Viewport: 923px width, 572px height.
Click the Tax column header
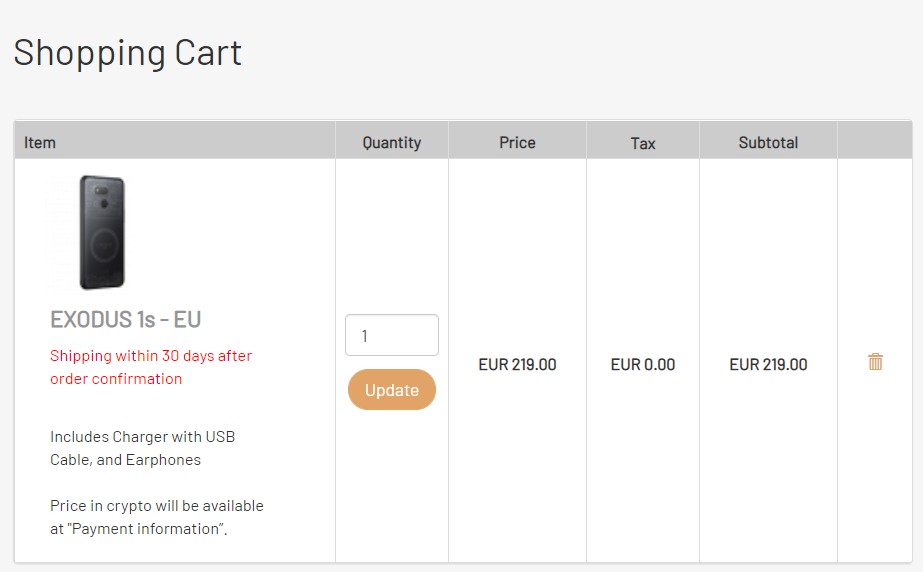(x=643, y=143)
